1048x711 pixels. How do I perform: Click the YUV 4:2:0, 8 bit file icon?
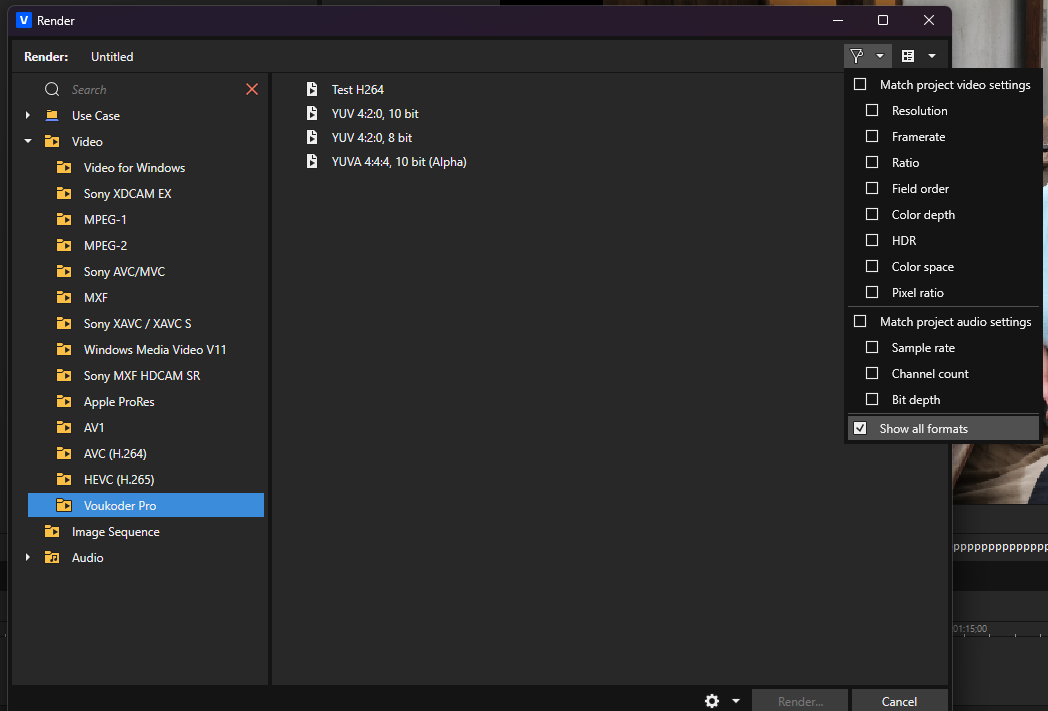pyautogui.click(x=311, y=137)
